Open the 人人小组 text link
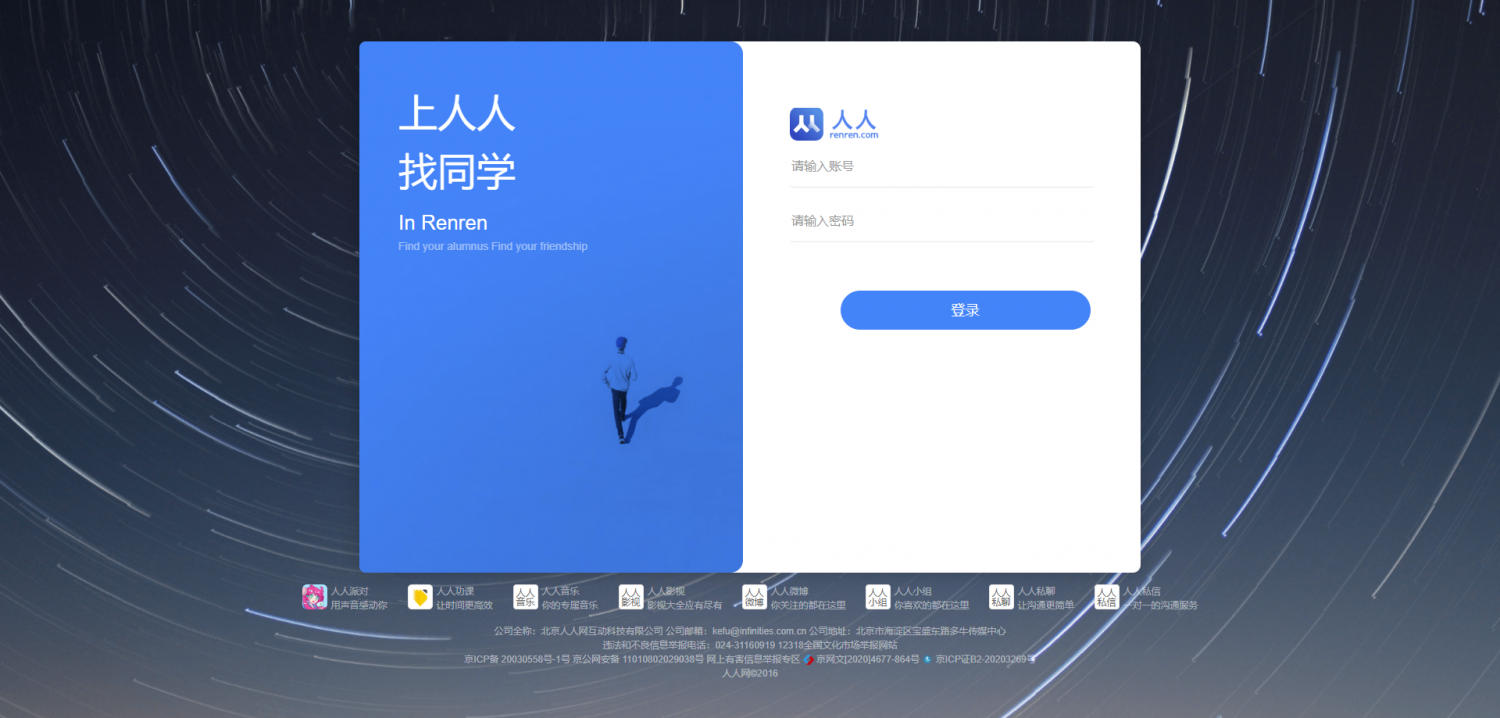 point(913,591)
